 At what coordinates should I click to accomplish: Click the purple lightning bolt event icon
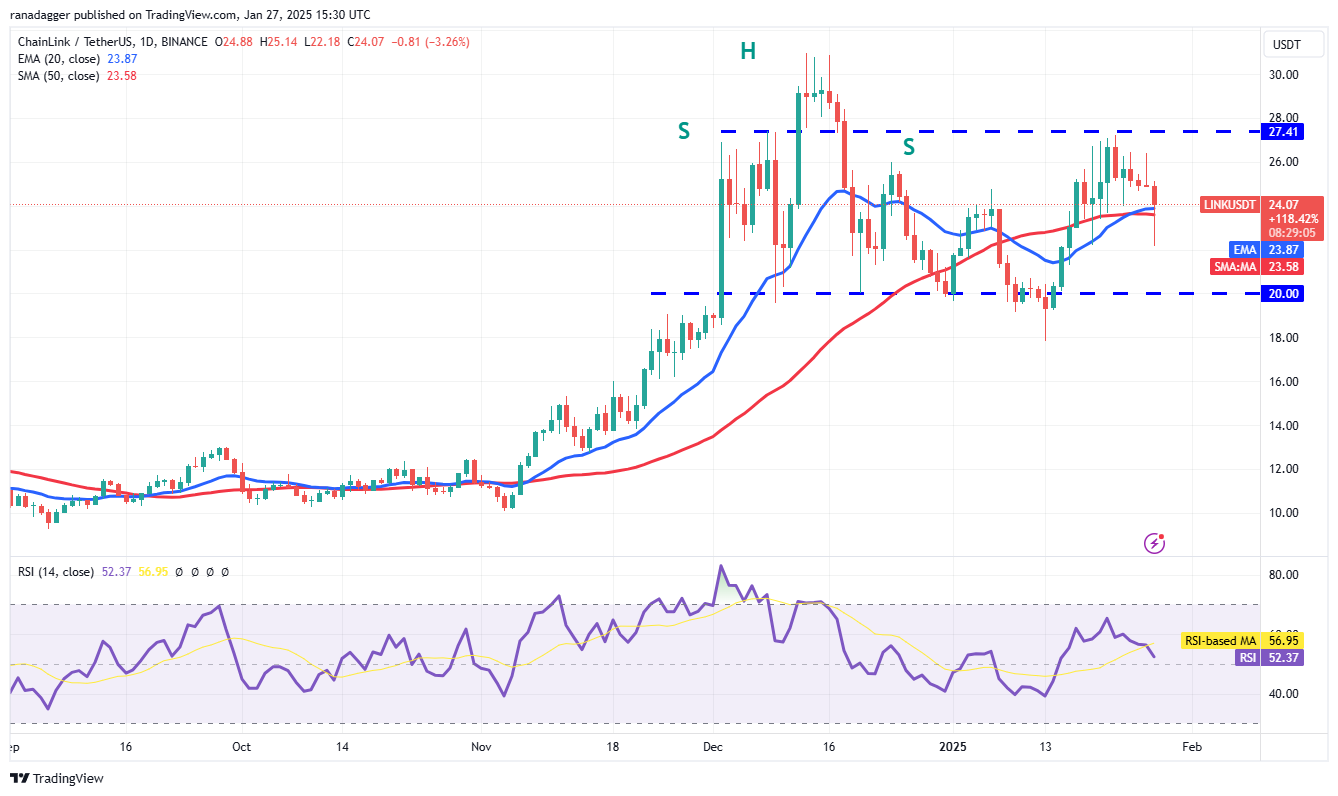pos(1155,543)
